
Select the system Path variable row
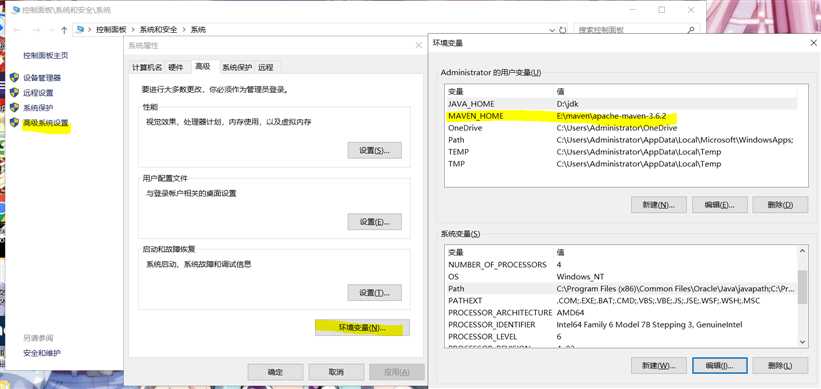(x=621, y=288)
